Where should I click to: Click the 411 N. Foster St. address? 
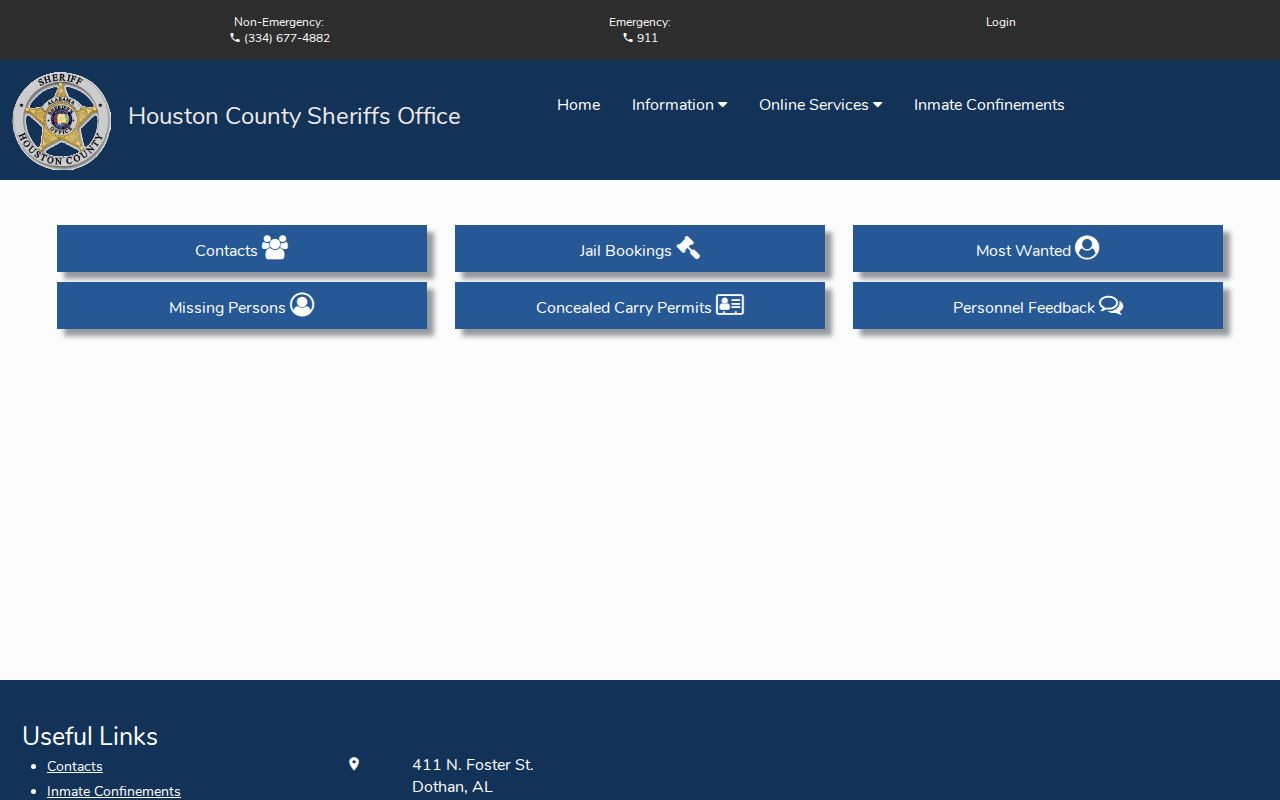click(473, 765)
